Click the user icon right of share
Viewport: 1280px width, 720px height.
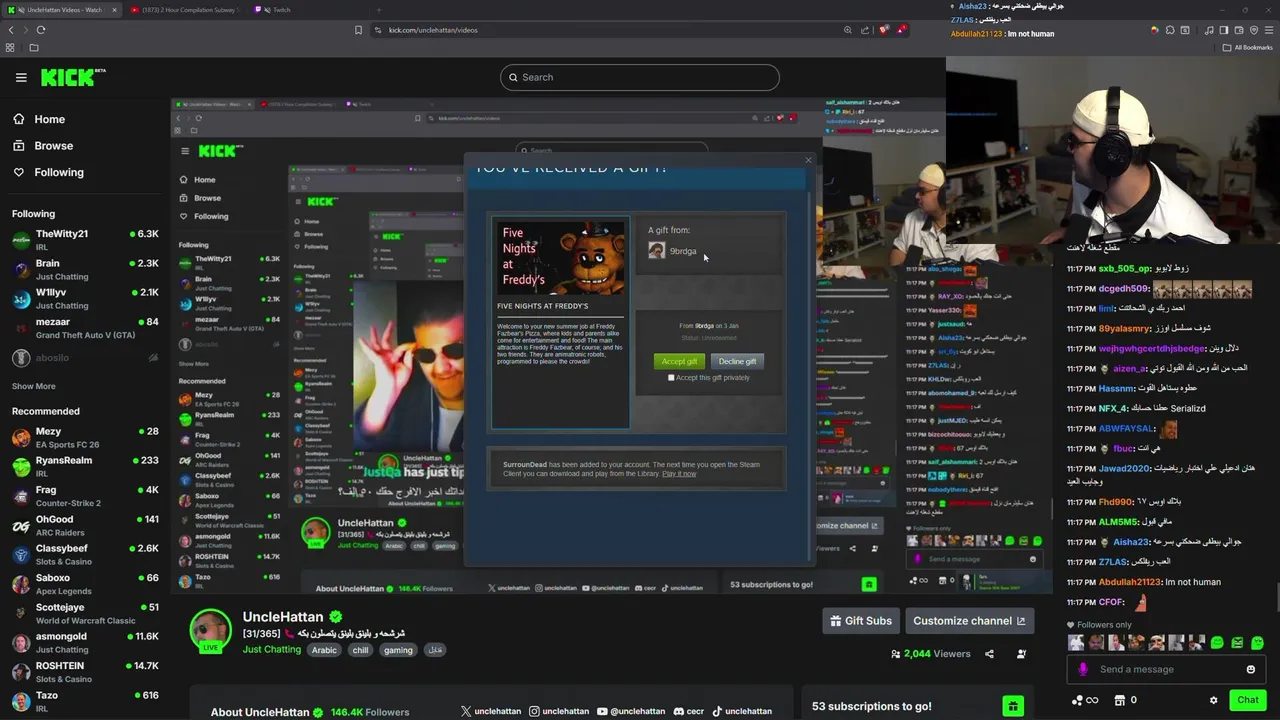[x=1021, y=654]
